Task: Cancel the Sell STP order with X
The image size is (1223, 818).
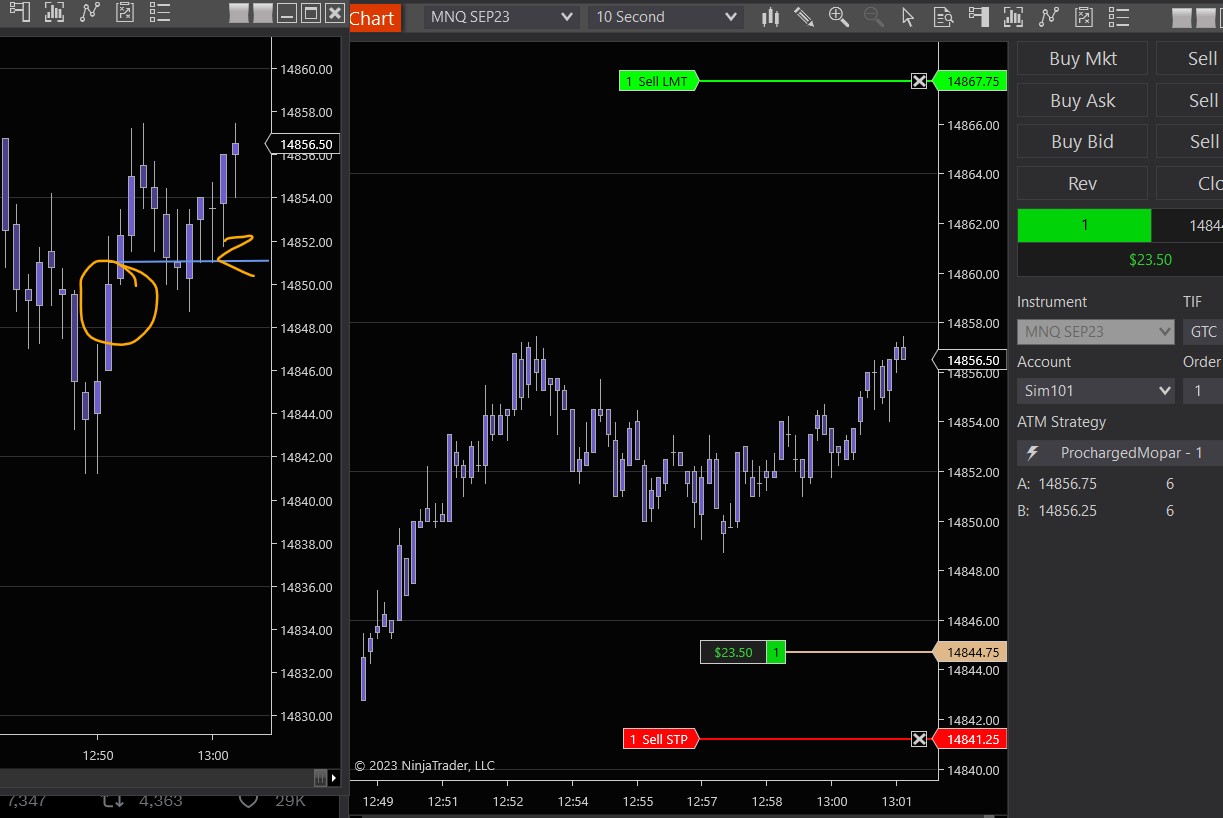Action: tap(919, 739)
